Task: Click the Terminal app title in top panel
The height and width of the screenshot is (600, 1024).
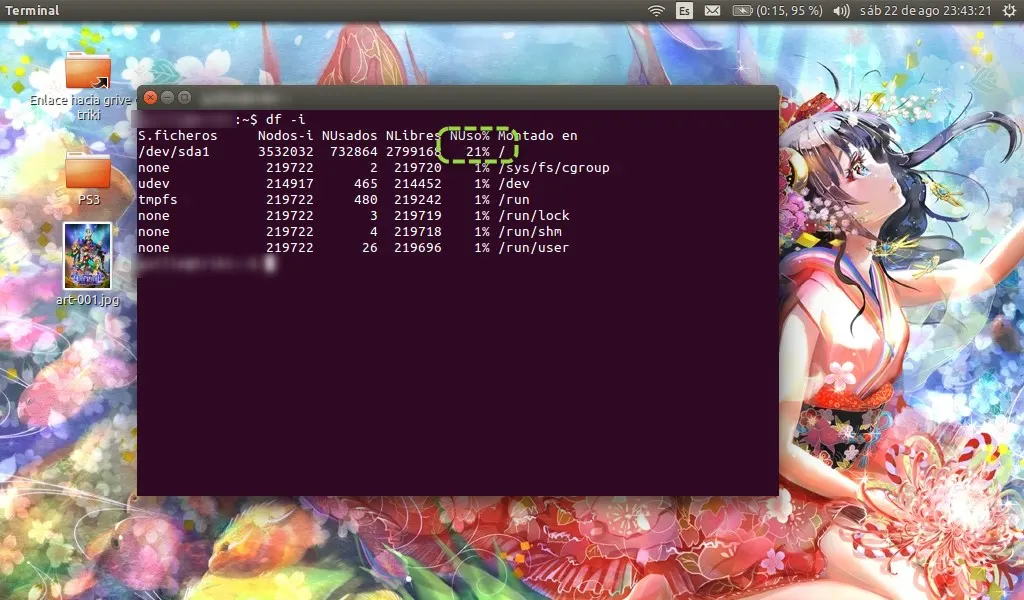Action: pyautogui.click(x=33, y=11)
